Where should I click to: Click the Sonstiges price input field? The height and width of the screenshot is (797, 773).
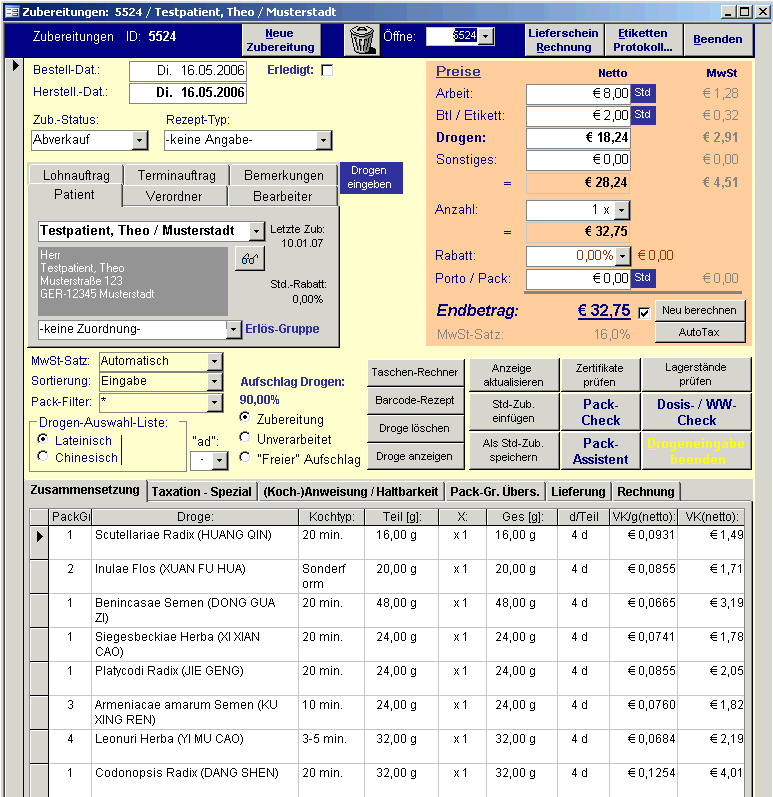click(x=579, y=160)
